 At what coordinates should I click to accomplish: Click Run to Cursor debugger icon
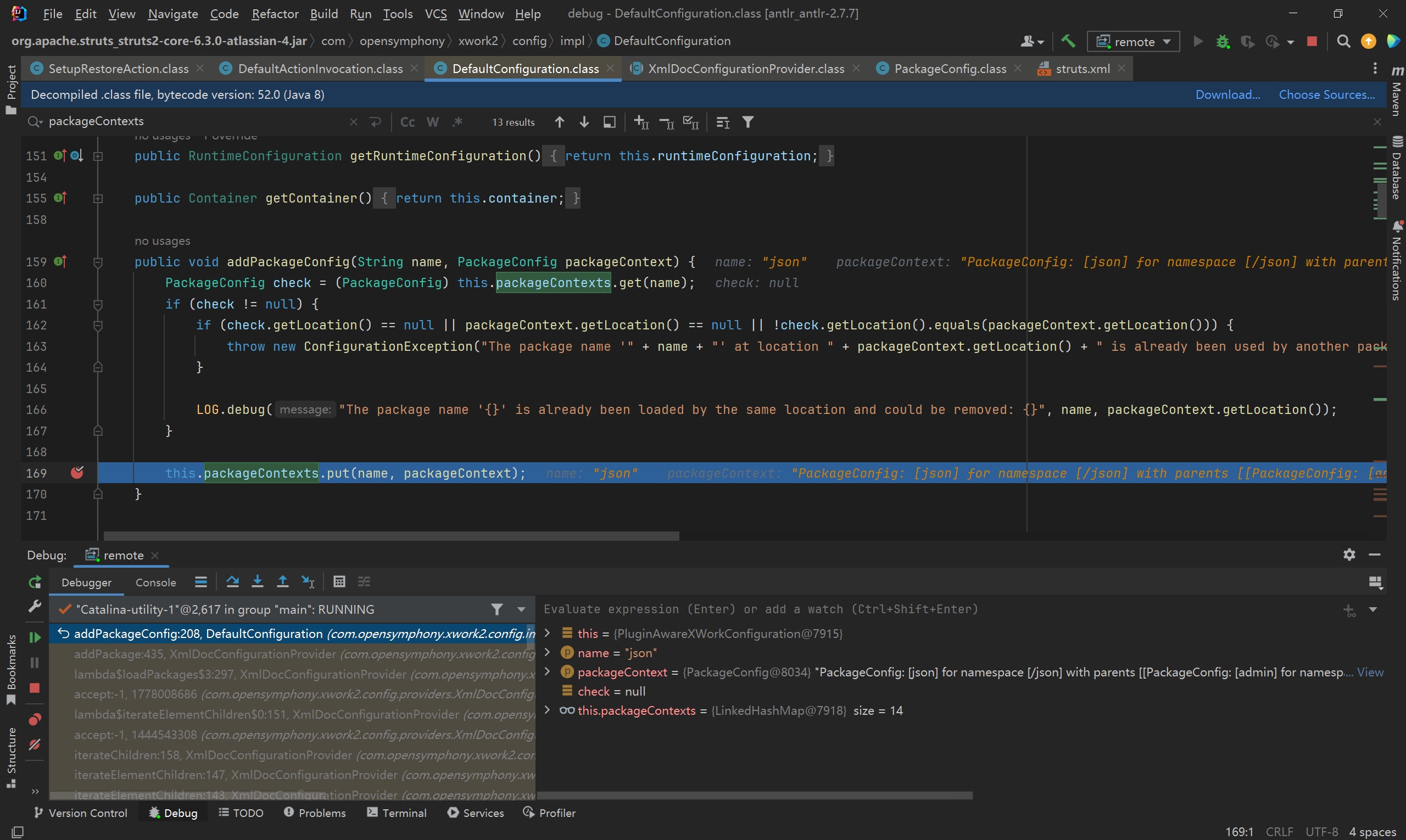[308, 581]
